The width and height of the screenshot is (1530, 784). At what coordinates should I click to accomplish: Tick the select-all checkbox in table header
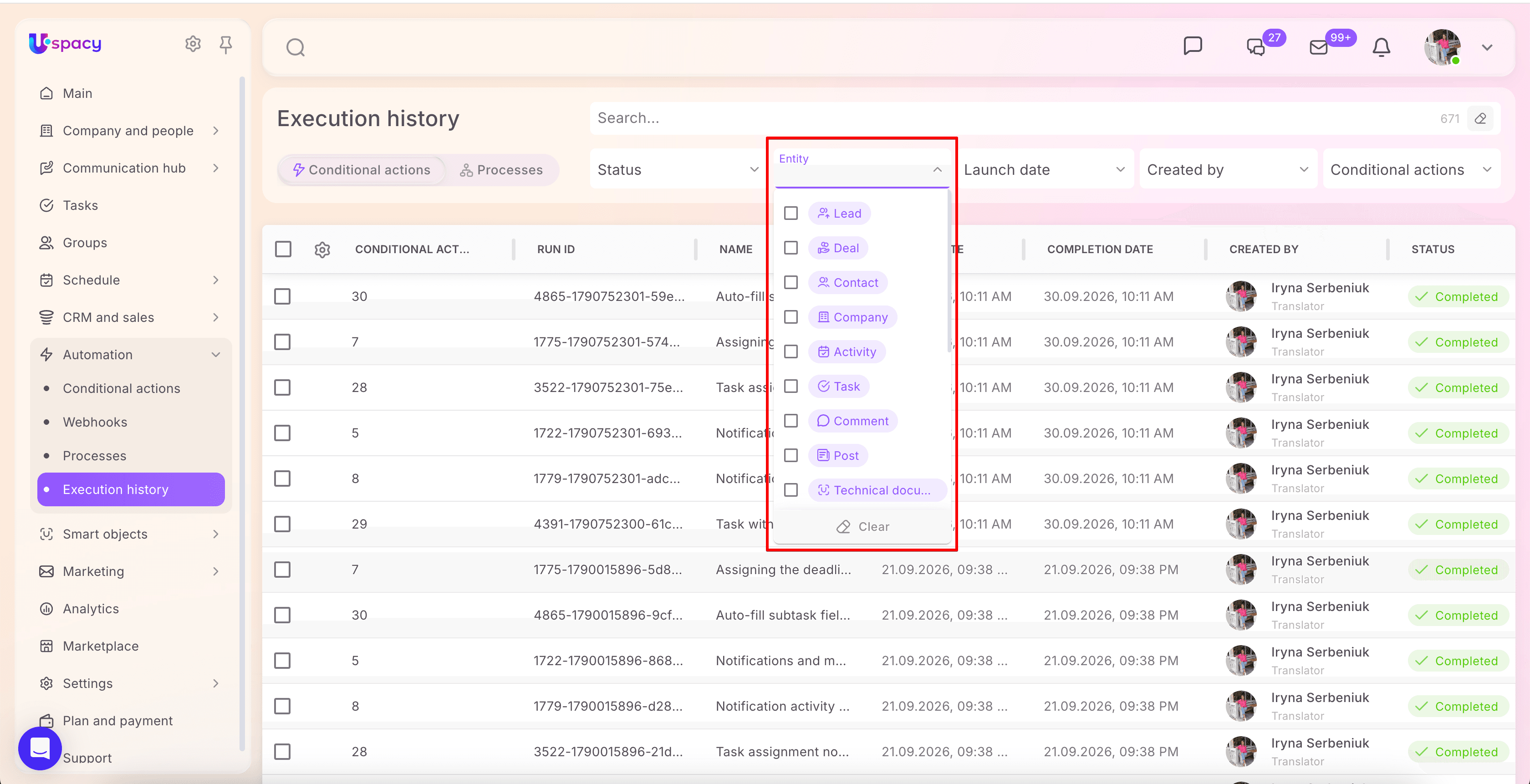tap(283, 249)
